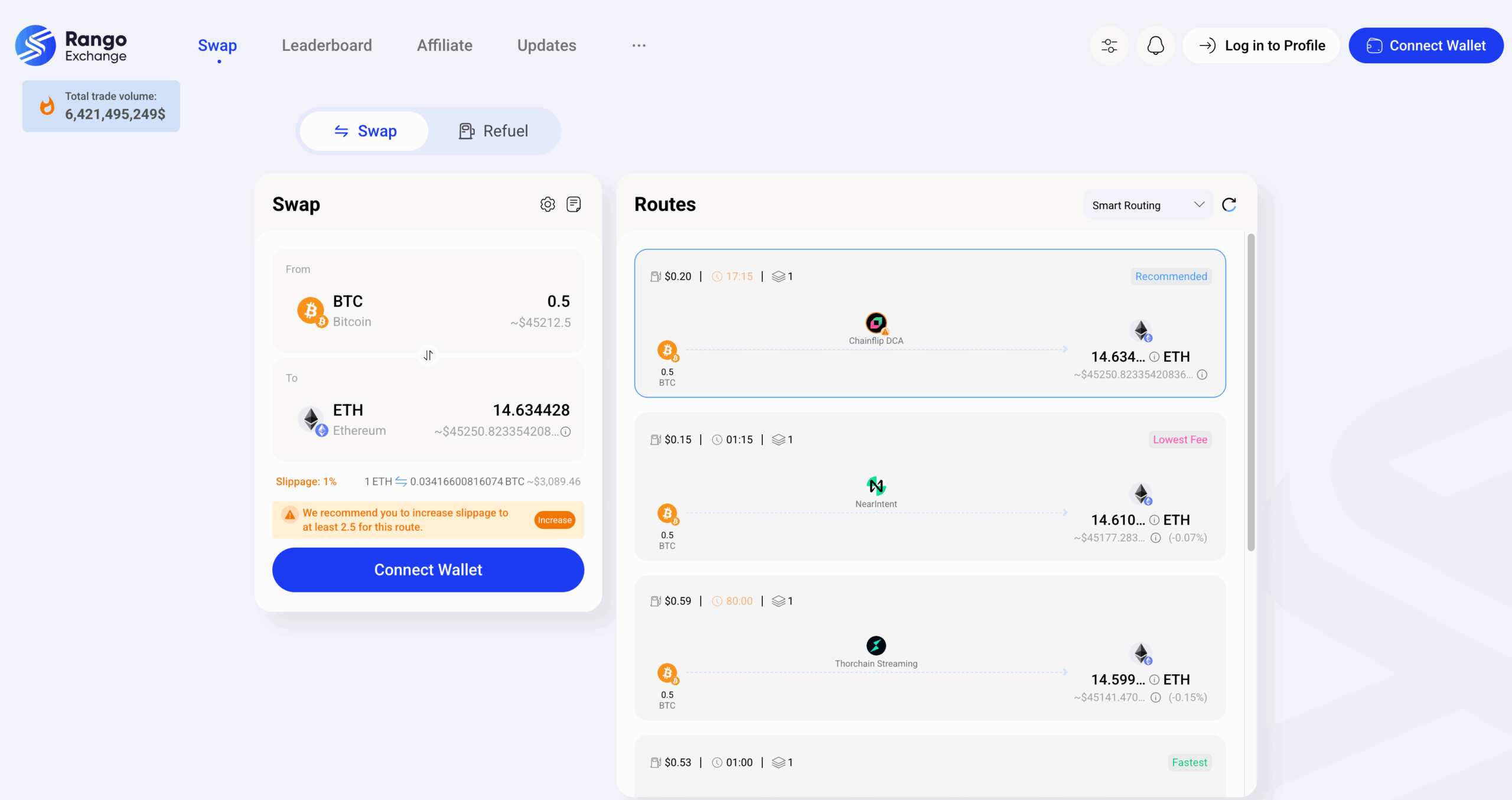
Task: Click the transaction history notes icon
Action: (573, 204)
